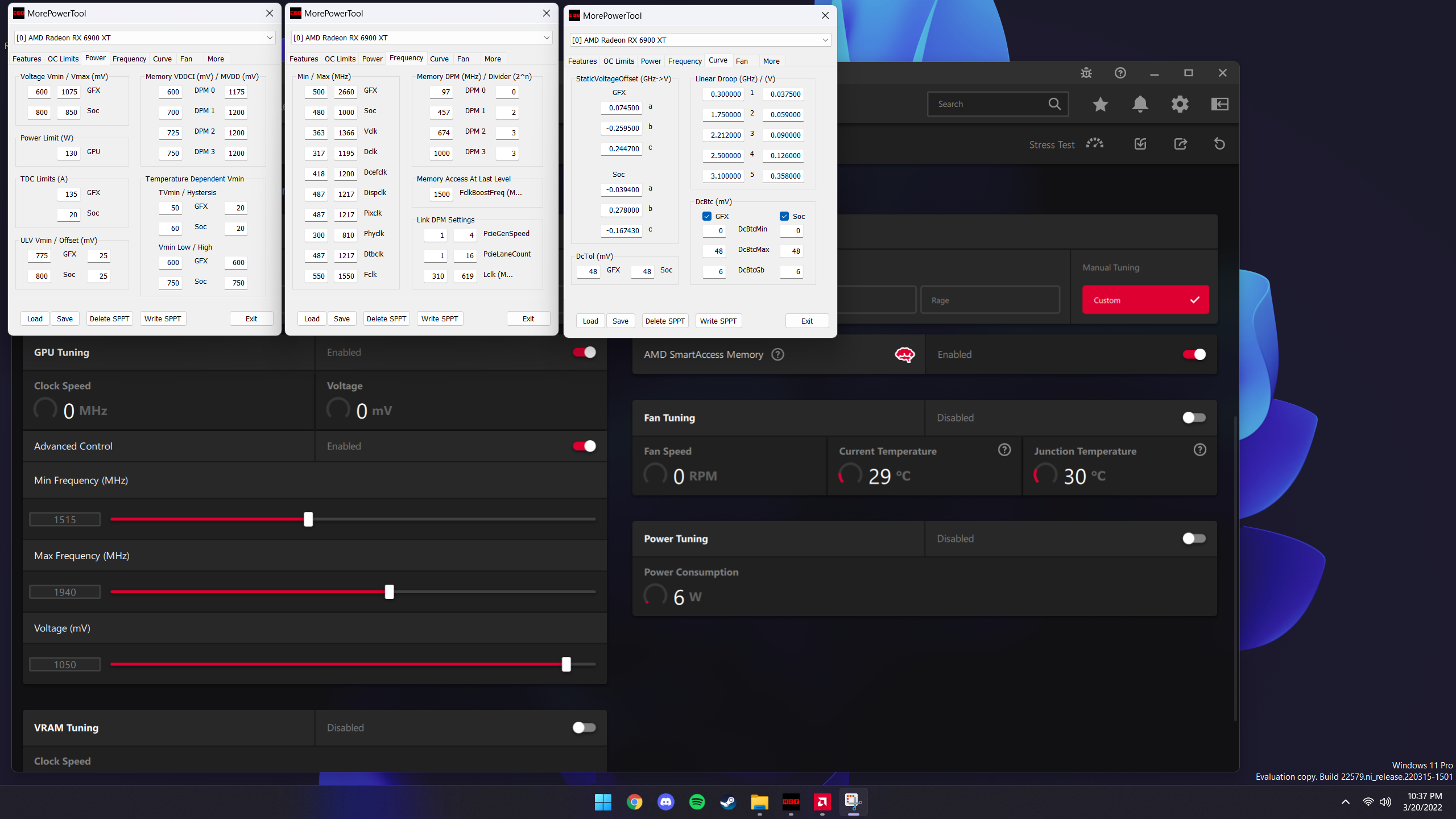The image size is (1456, 819).
Task: Open the AMD Radeon RX 6900 XT device dropdown
Action: pos(144,38)
